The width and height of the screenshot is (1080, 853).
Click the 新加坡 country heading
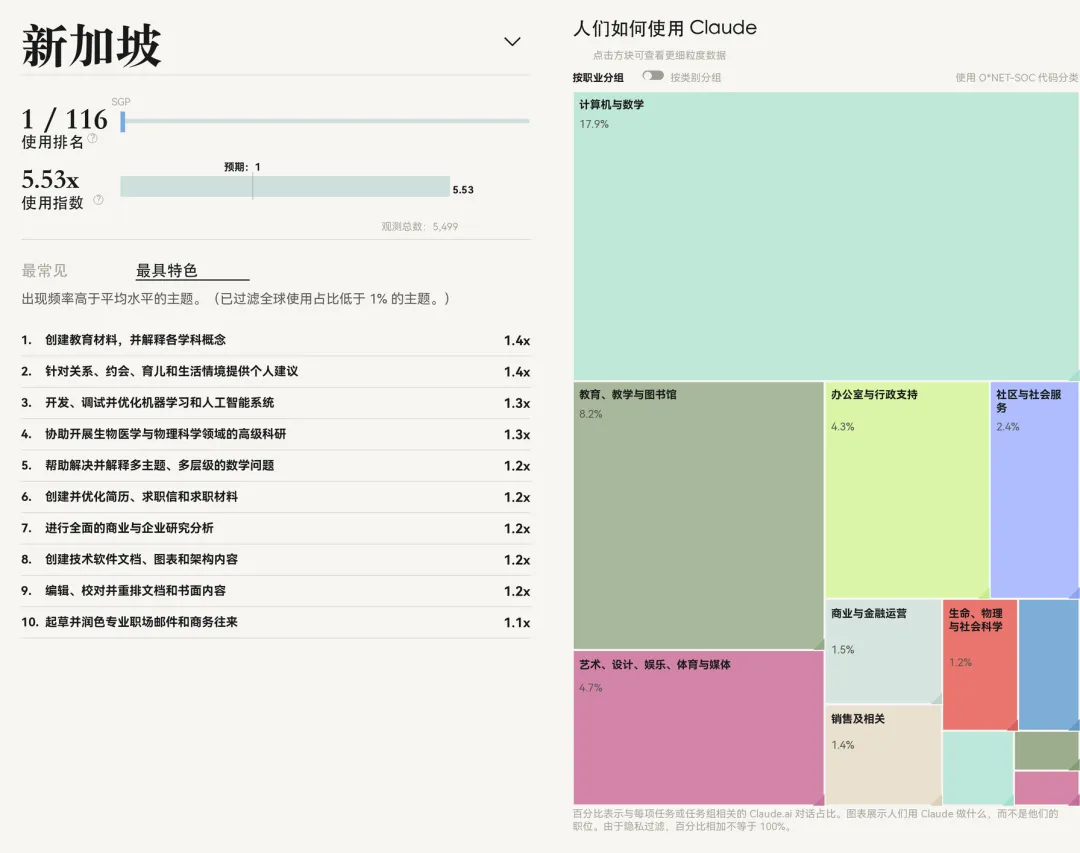92,45
